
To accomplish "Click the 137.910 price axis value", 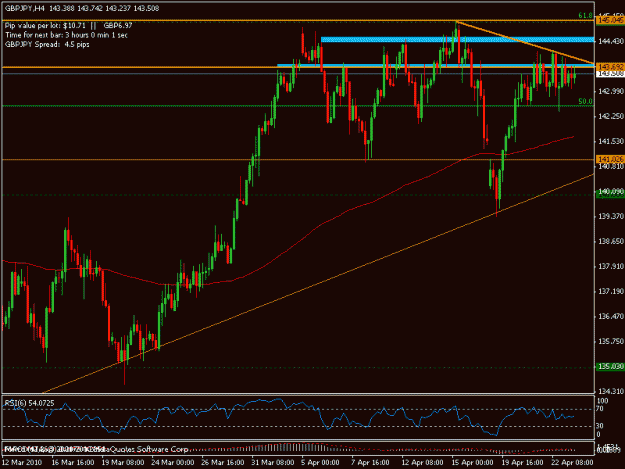I will (610, 266).
